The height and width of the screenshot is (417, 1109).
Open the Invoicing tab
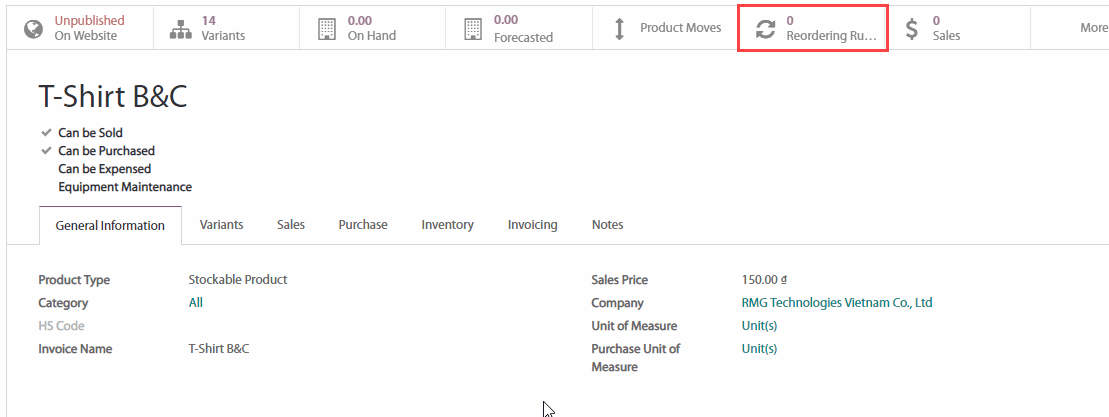532,225
